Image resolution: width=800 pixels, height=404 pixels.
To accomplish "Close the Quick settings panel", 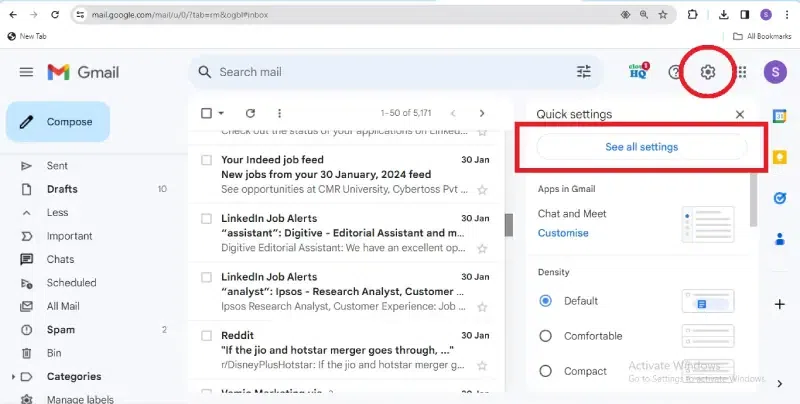I will [740, 114].
